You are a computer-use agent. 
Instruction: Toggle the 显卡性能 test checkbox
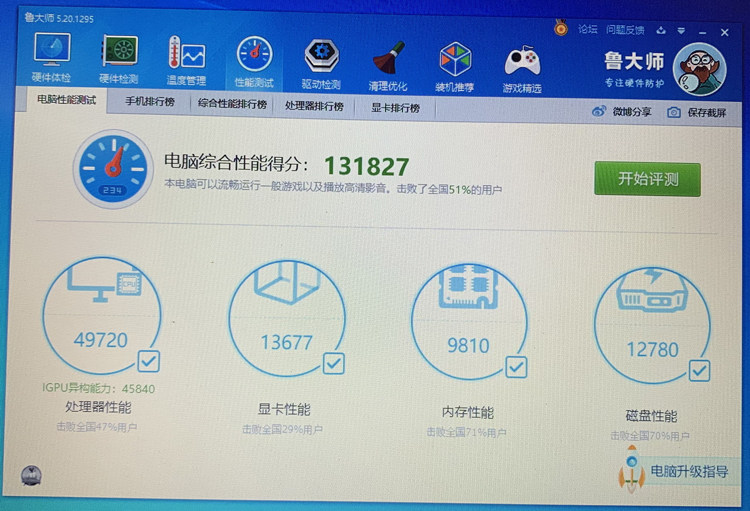click(x=333, y=364)
